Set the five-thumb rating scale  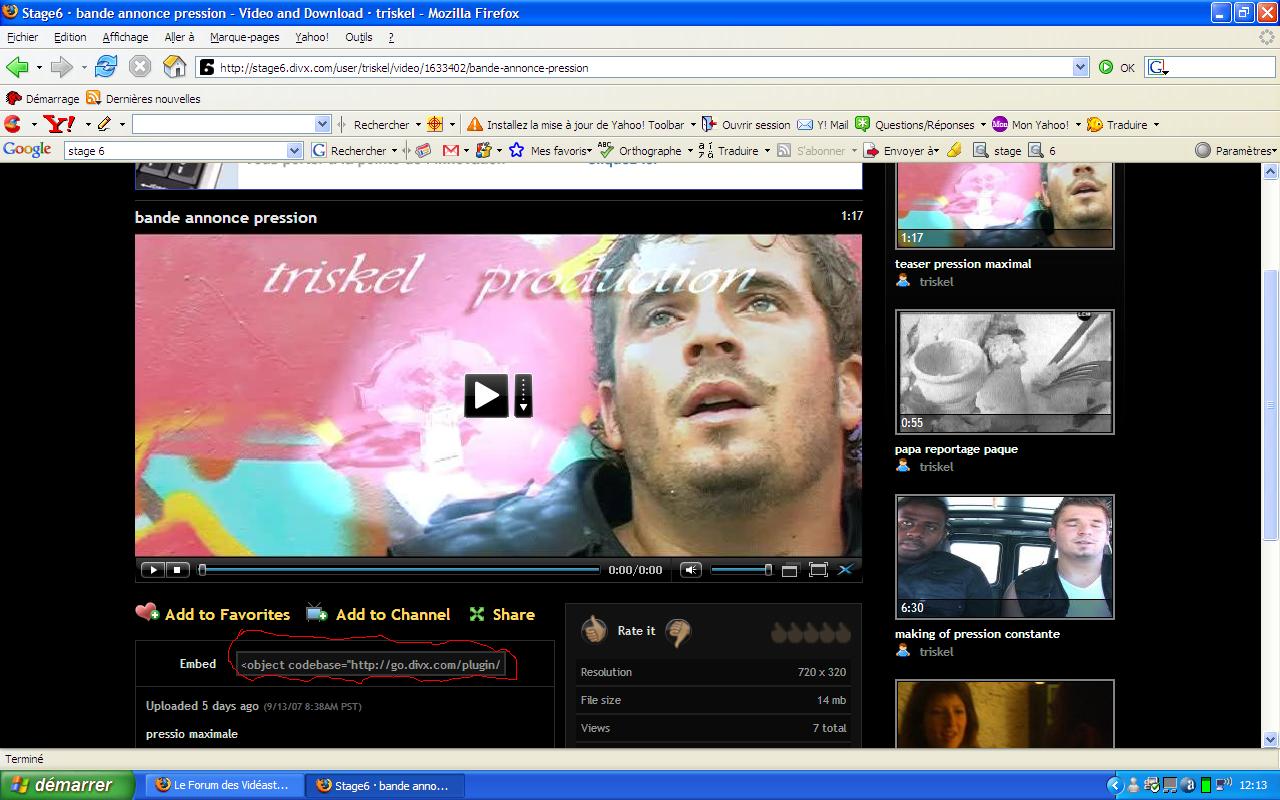point(811,632)
